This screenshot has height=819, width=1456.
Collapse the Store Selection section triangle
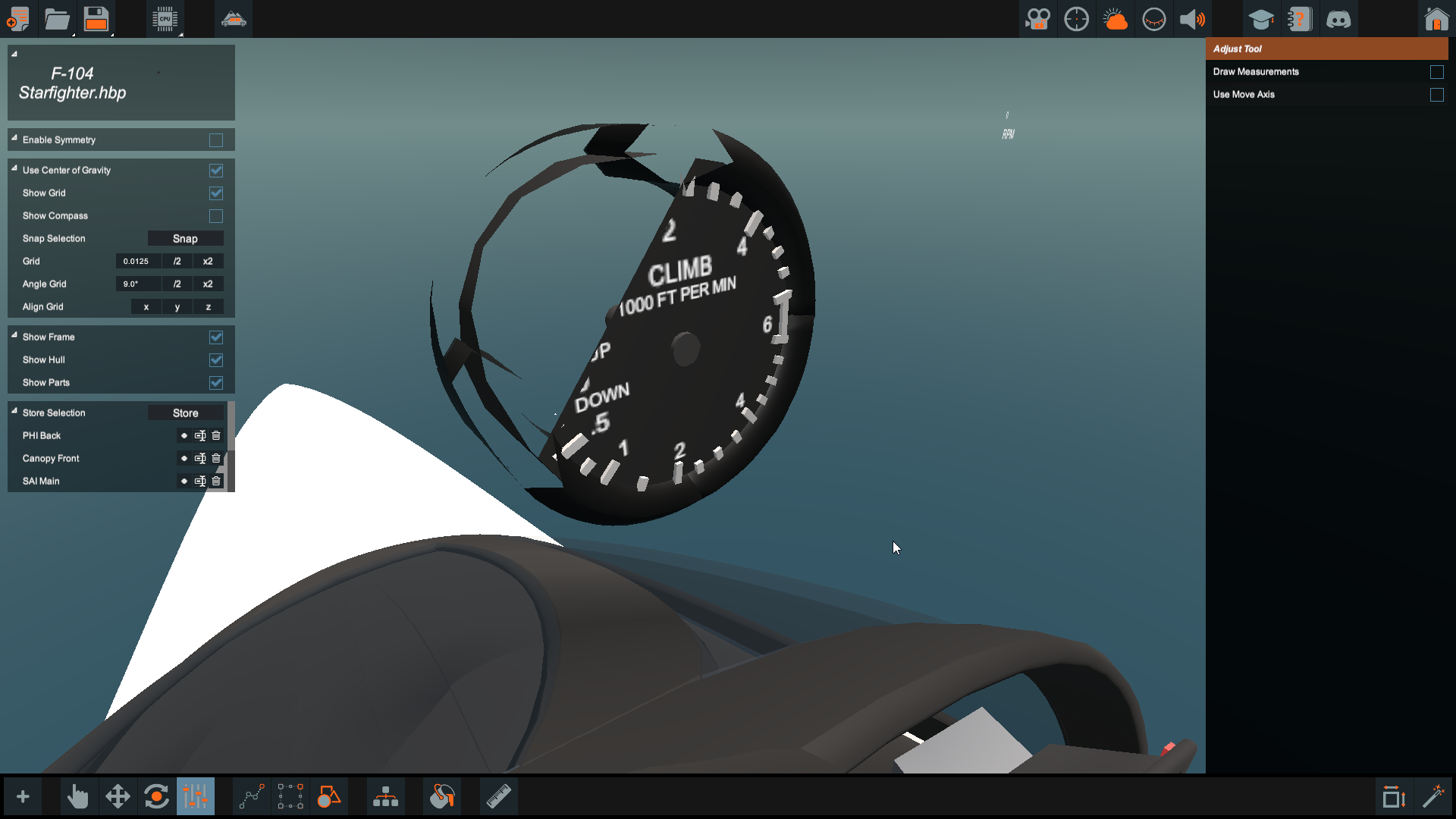click(14, 411)
